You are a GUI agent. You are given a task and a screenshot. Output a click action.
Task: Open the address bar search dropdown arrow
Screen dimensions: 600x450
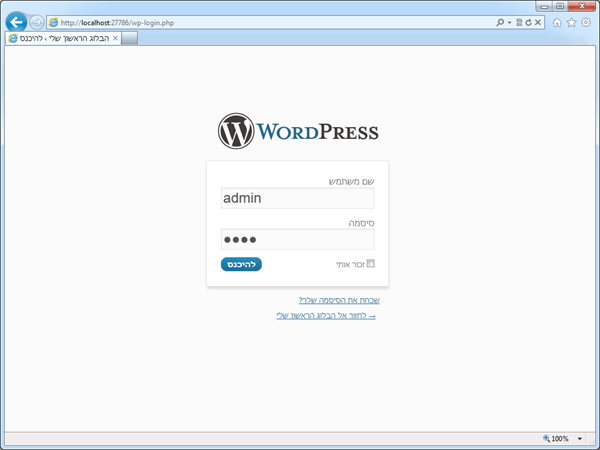(x=509, y=23)
